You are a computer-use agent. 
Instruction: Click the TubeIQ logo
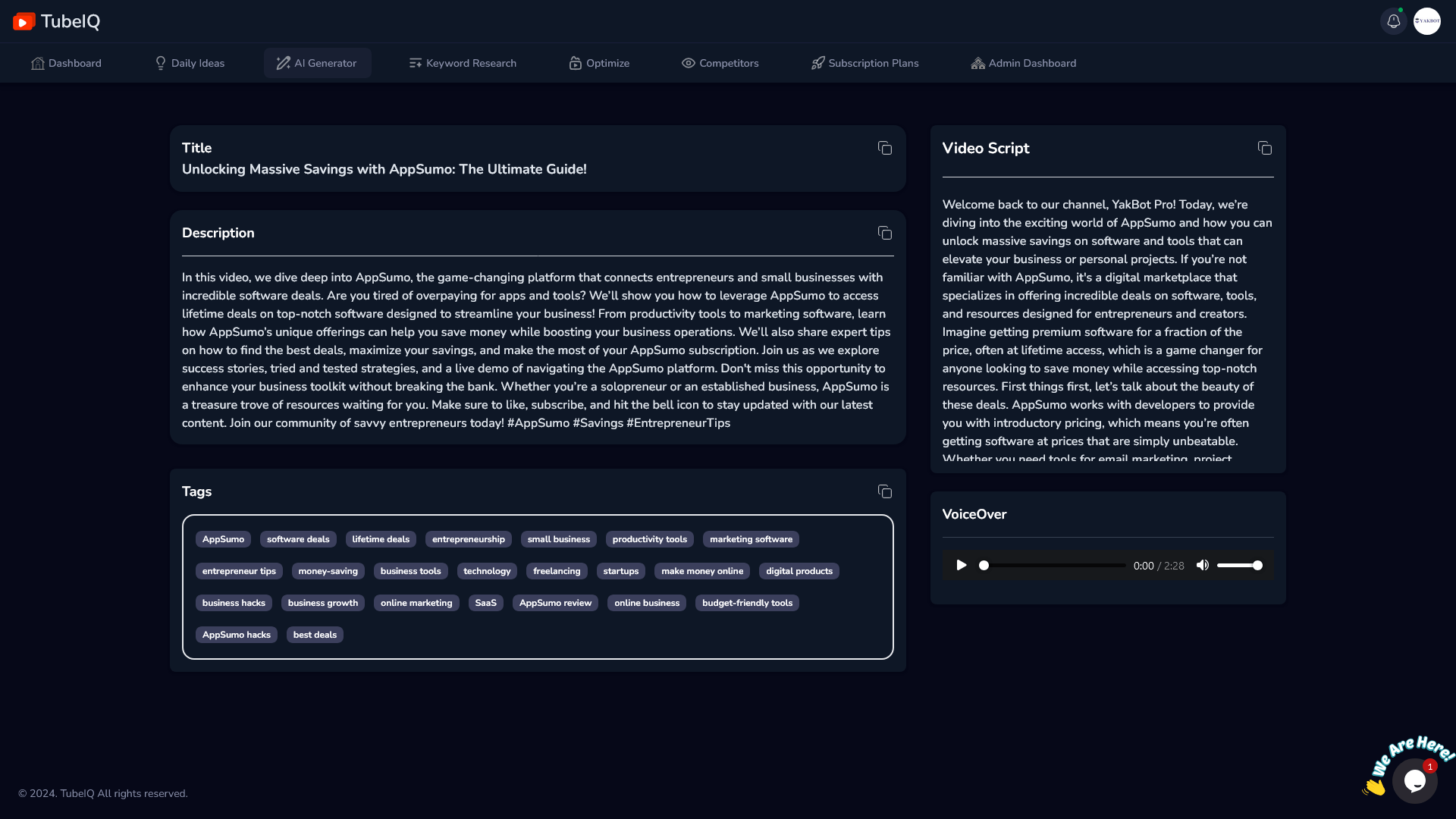point(56,21)
